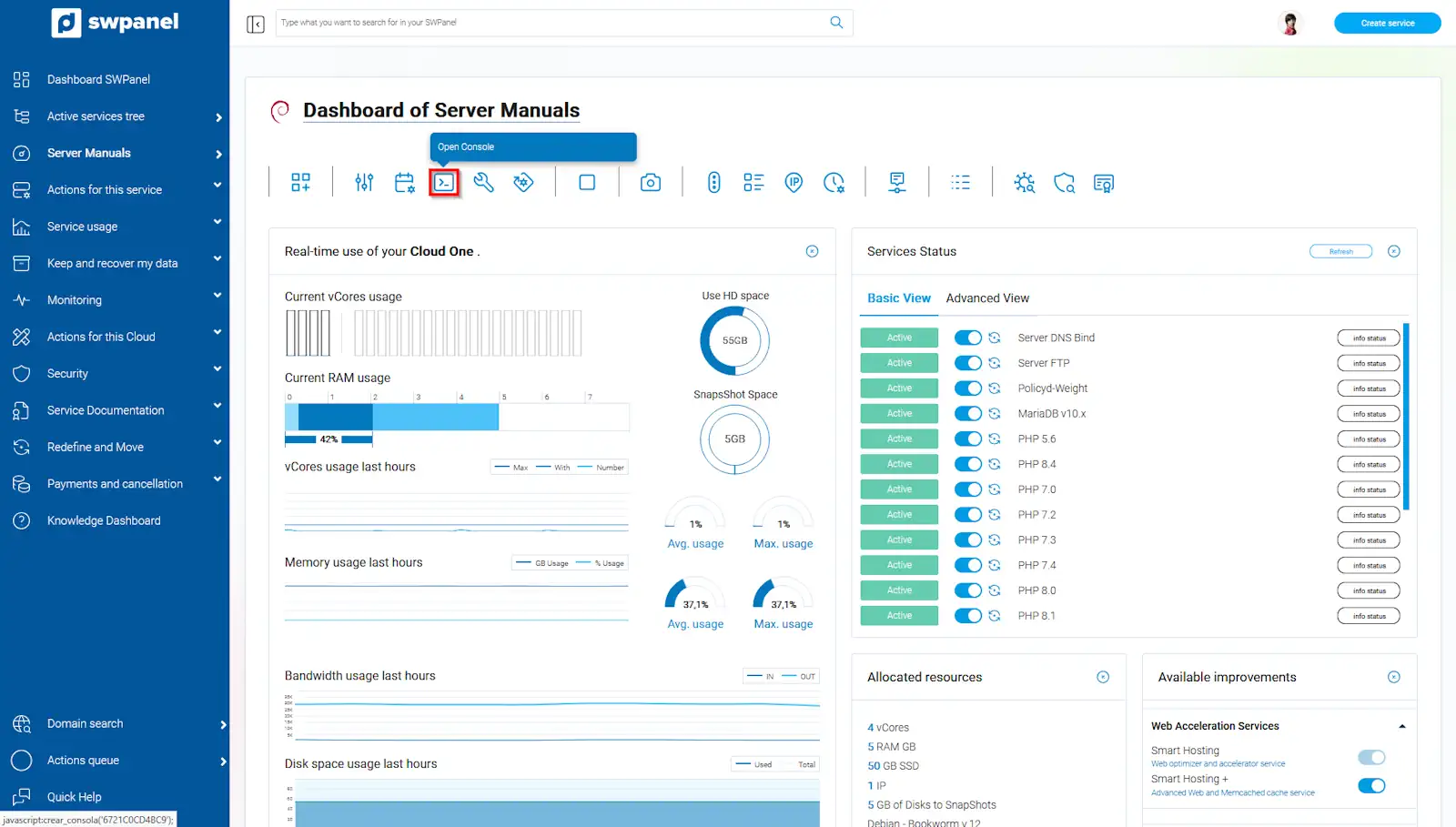Viewport: 1456px width, 827px height.
Task: Toggle the Server FTP service switch
Action: tap(968, 363)
